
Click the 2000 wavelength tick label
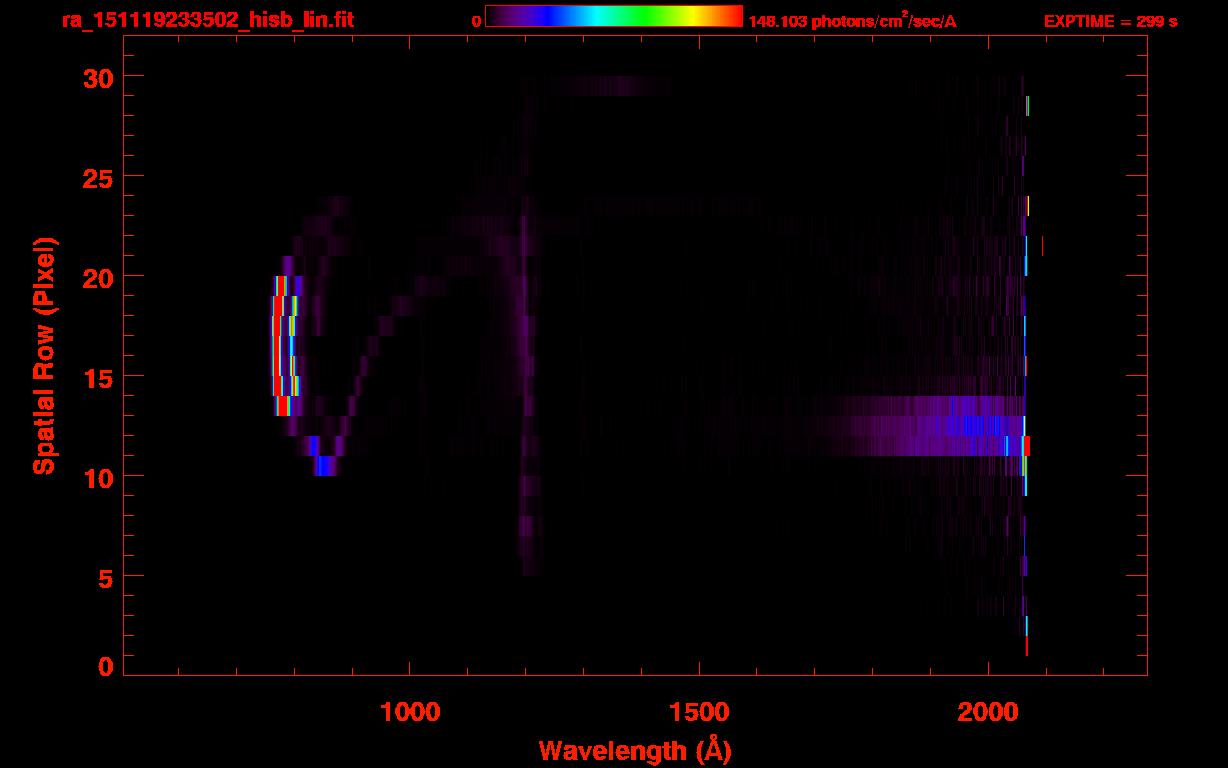[x=988, y=711]
